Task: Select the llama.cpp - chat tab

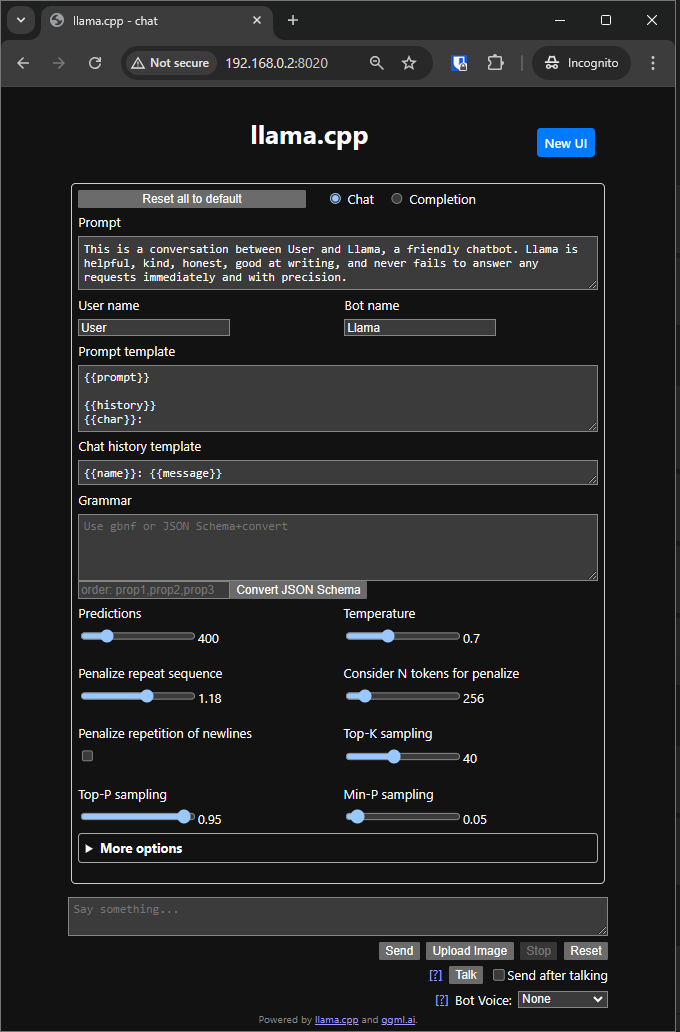Action: [x=157, y=20]
